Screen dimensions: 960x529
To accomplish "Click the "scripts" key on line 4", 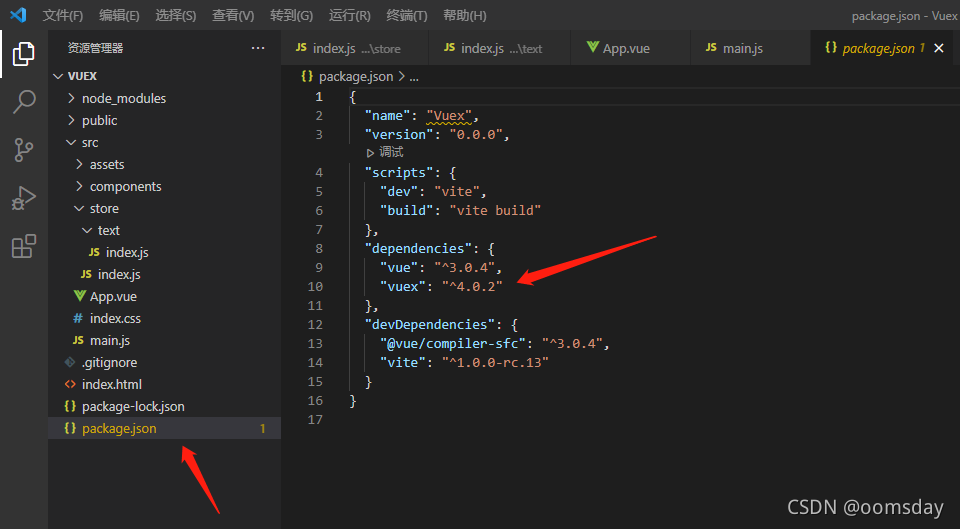I will tap(399, 173).
